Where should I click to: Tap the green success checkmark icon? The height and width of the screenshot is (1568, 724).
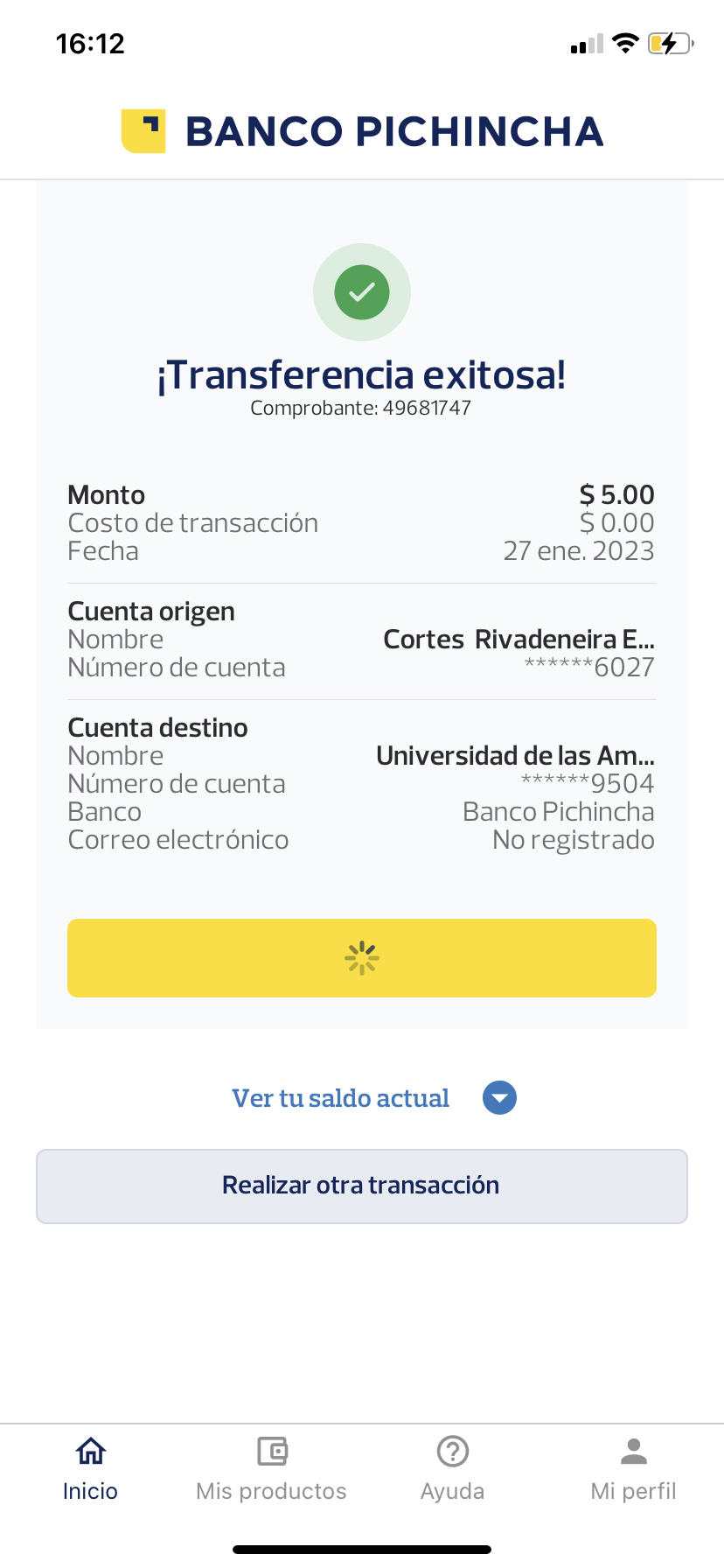[362, 292]
